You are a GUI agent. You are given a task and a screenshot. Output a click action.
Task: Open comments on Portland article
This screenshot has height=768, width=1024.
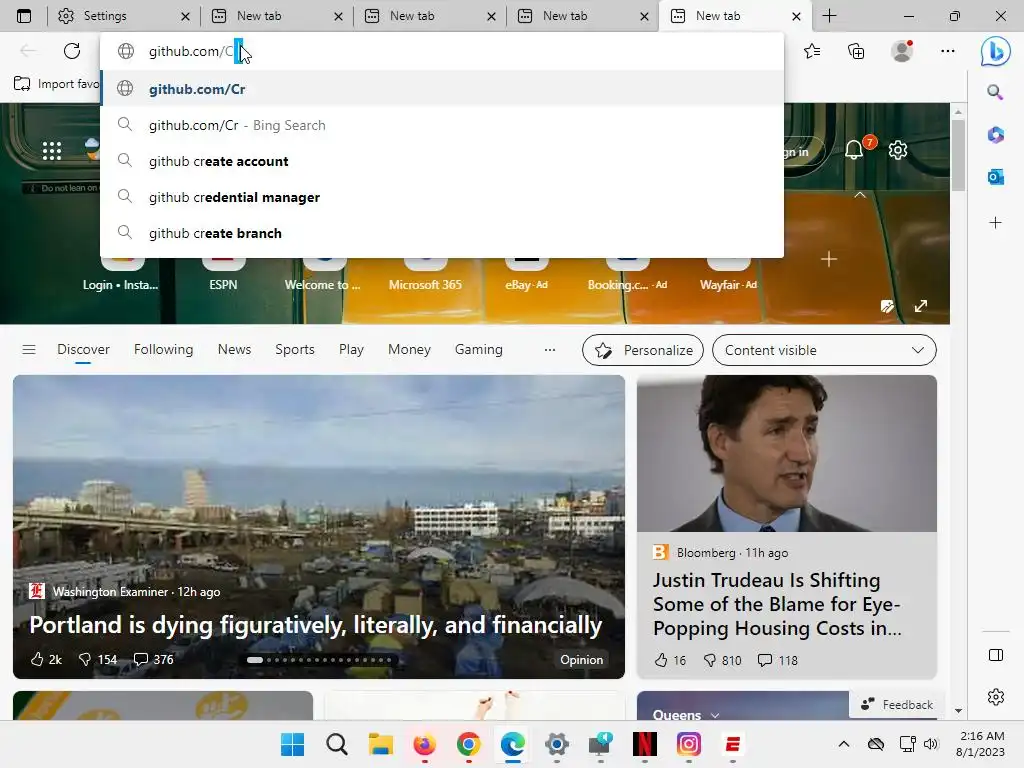tap(153, 660)
